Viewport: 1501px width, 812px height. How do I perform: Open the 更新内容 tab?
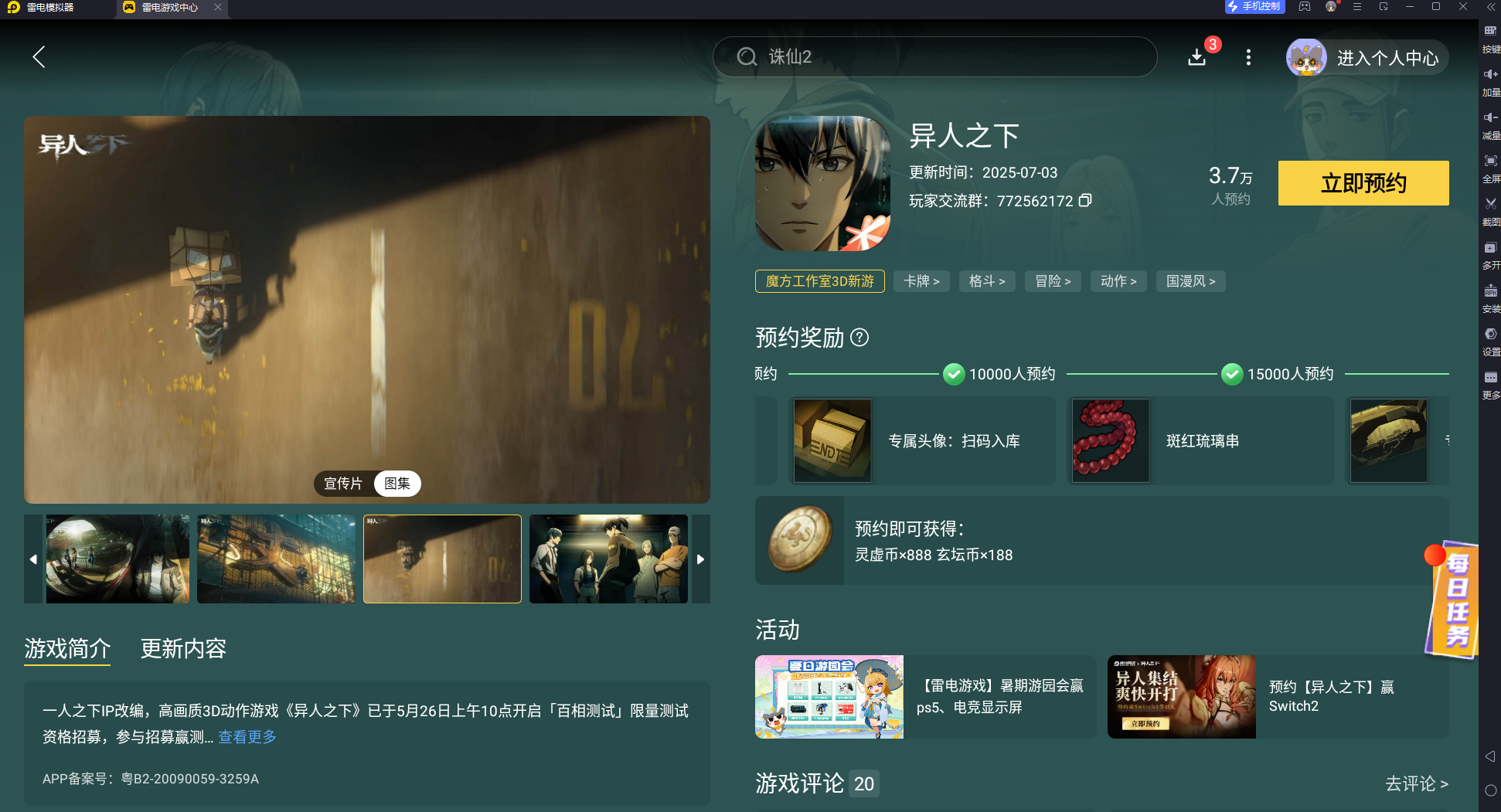[x=183, y=648]
